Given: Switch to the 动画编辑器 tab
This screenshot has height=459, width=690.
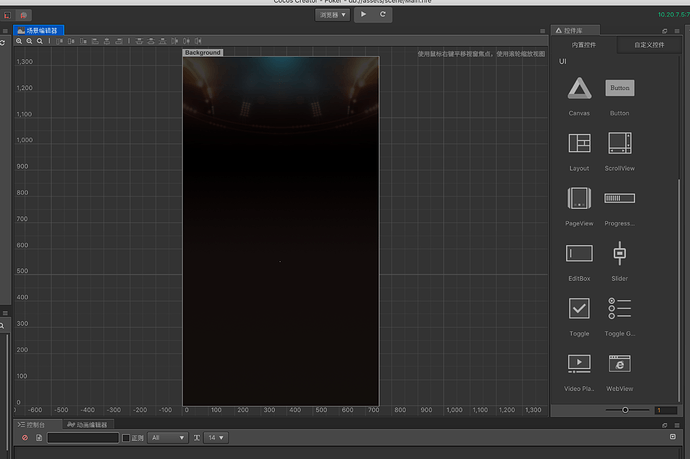Looking at the screenshot, I should [88, 425].
